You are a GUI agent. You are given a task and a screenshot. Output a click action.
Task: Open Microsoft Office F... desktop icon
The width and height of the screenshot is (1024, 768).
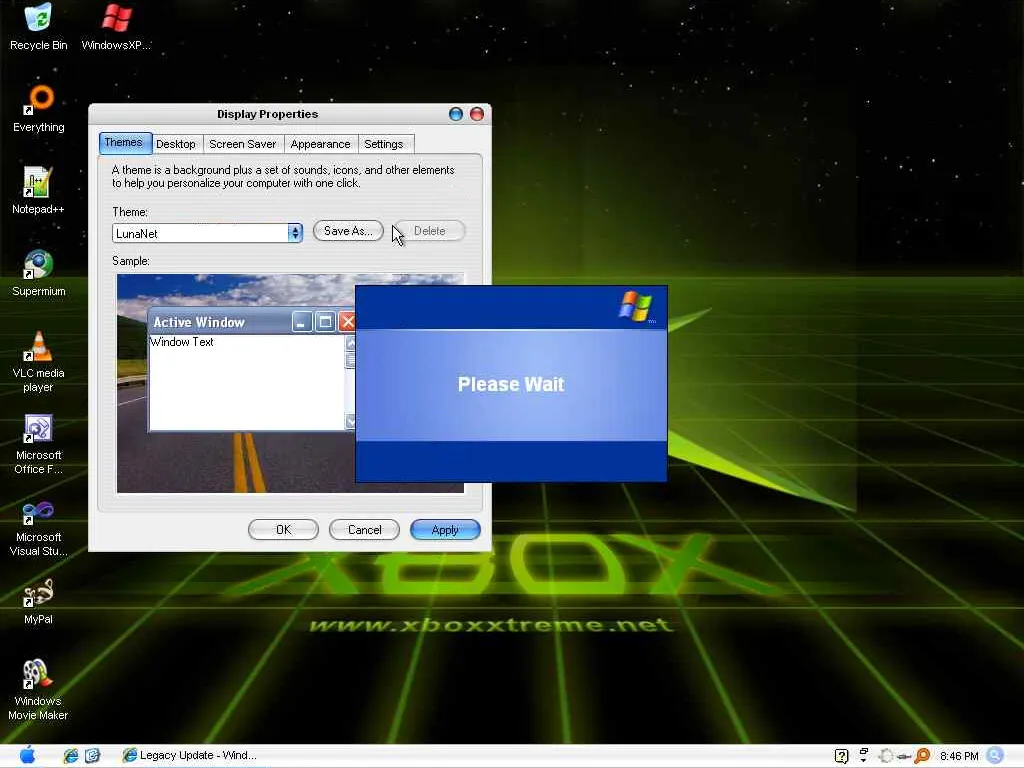click(38, 444)
